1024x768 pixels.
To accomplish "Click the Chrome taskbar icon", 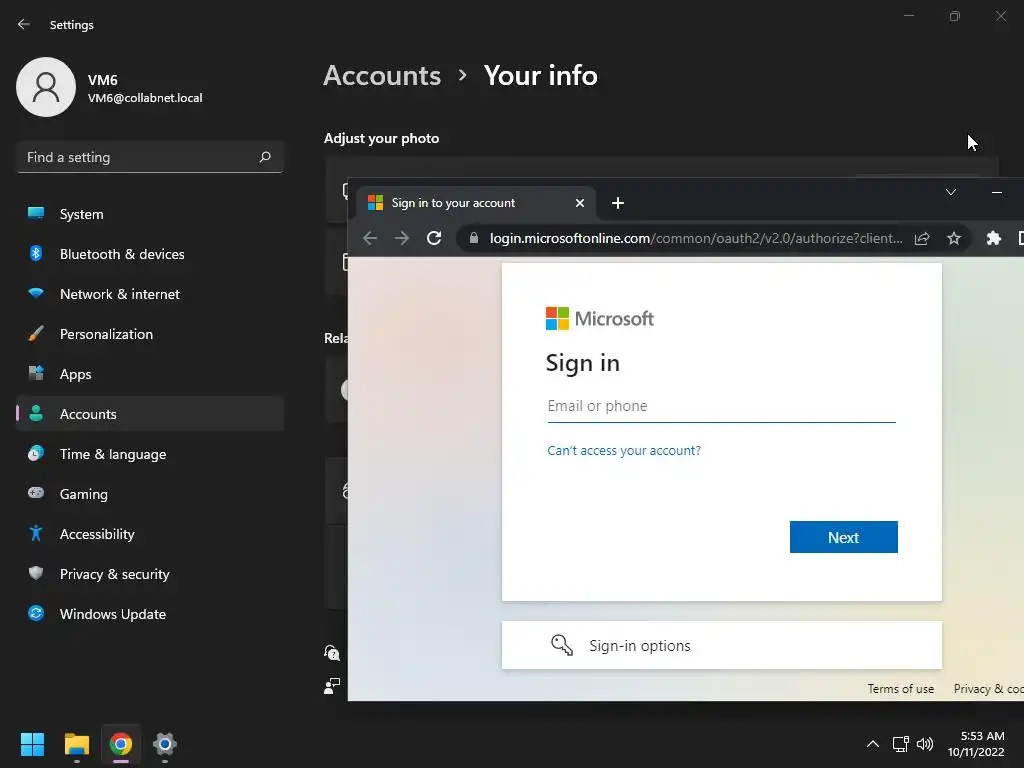I will [121, 744].
